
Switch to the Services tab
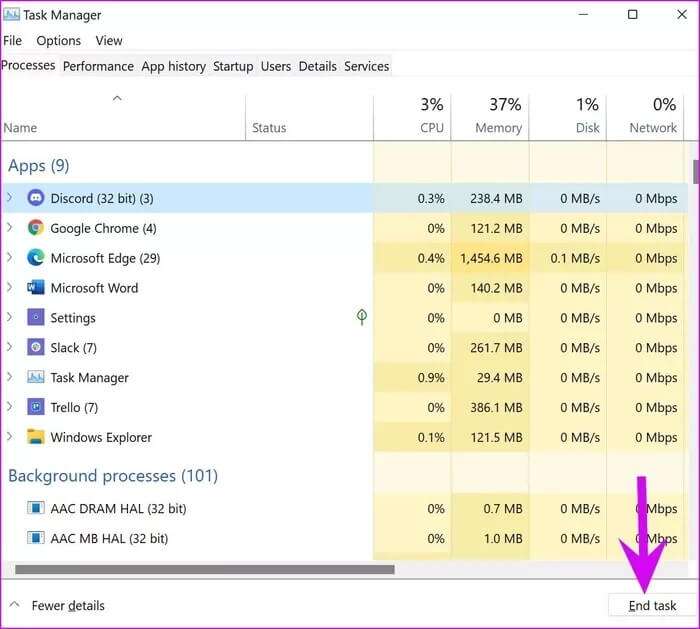point(367,66)
